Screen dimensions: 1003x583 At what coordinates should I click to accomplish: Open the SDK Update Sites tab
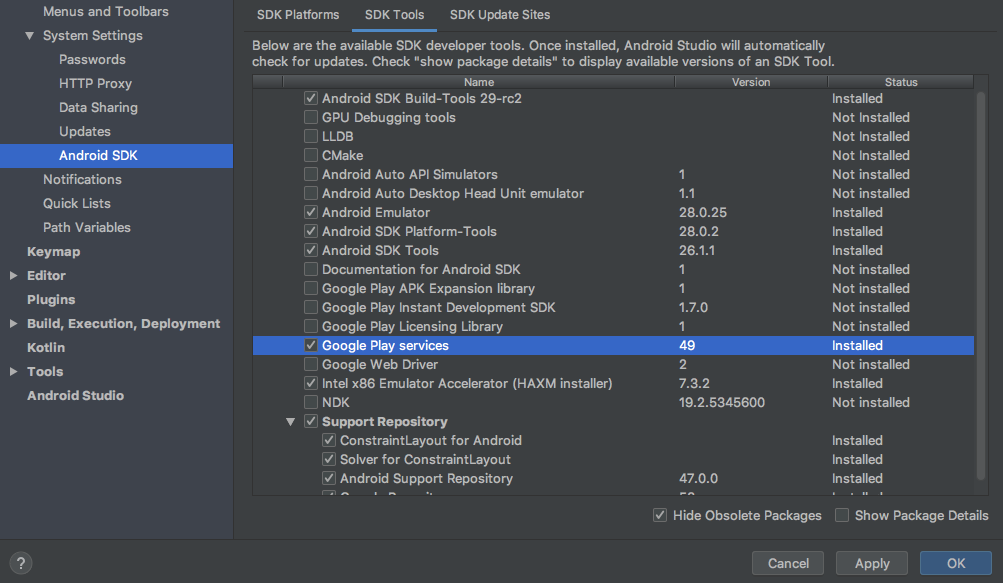click(x=499, y=16)
